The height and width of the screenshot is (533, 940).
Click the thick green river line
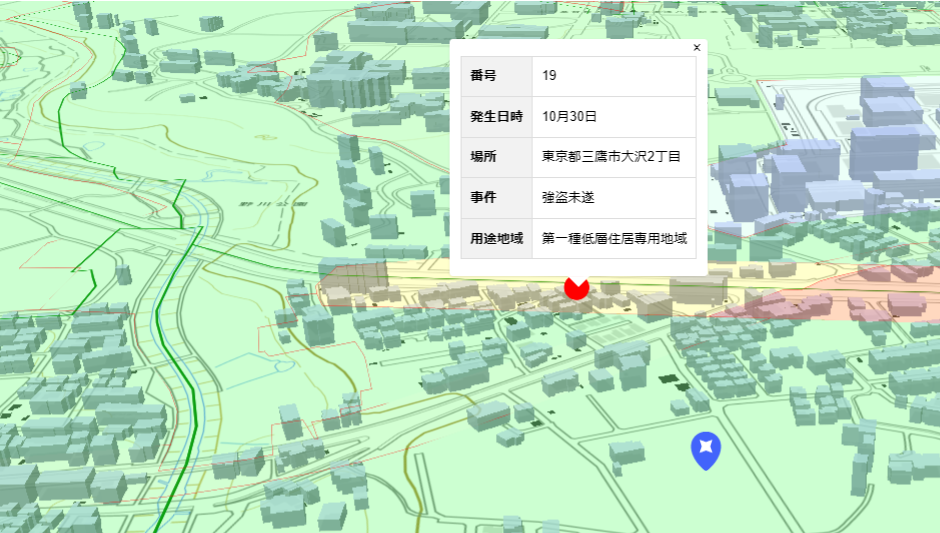click(x=178, y=370)
